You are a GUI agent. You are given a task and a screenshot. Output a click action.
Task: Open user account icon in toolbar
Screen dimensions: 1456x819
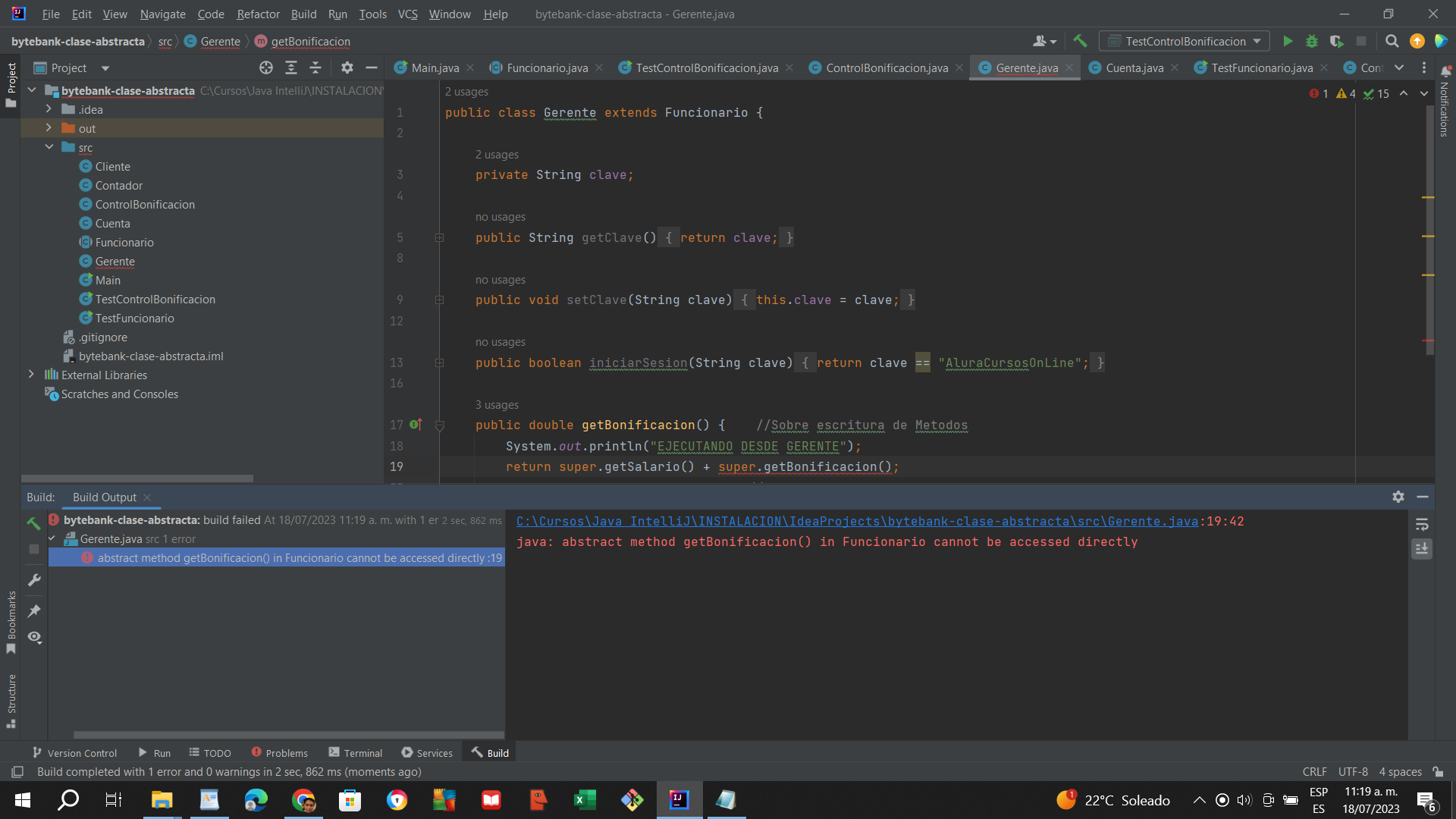tap(1044, 41)
